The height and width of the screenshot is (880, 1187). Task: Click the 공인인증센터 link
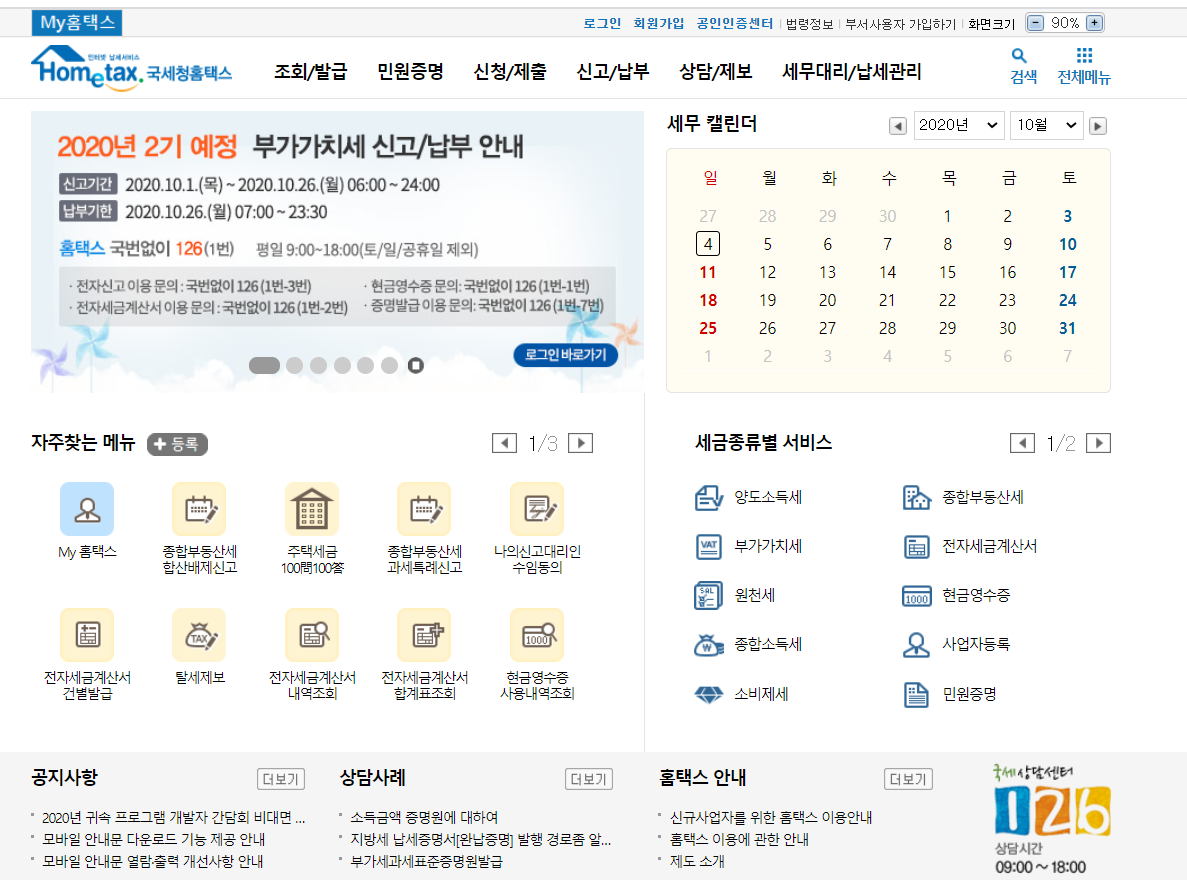click(734, 23)
